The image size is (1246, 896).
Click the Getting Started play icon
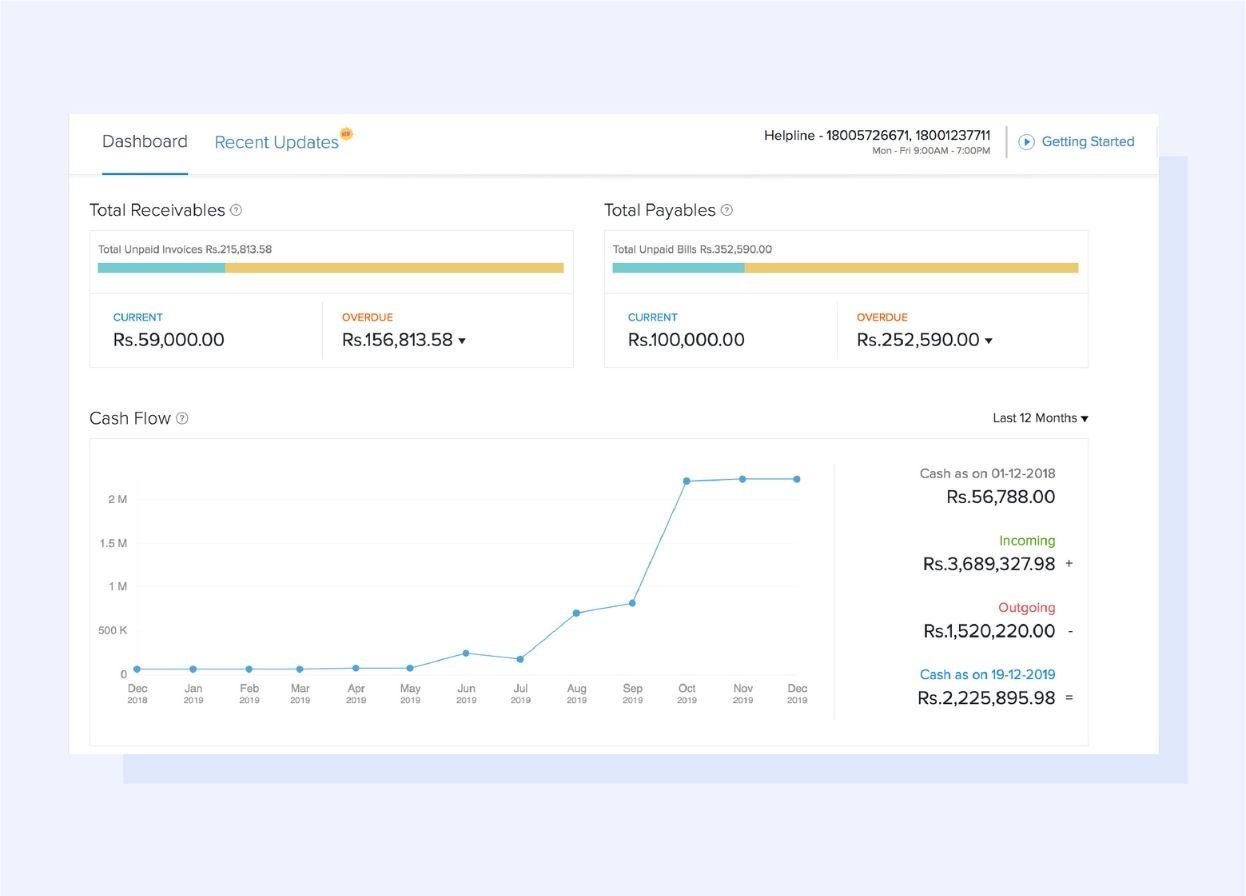(1026, 142)
